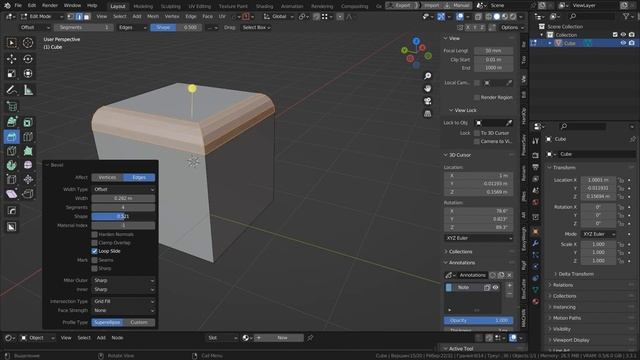Enable face select mode
Screen dimensions: 640x360
point(87,17)
